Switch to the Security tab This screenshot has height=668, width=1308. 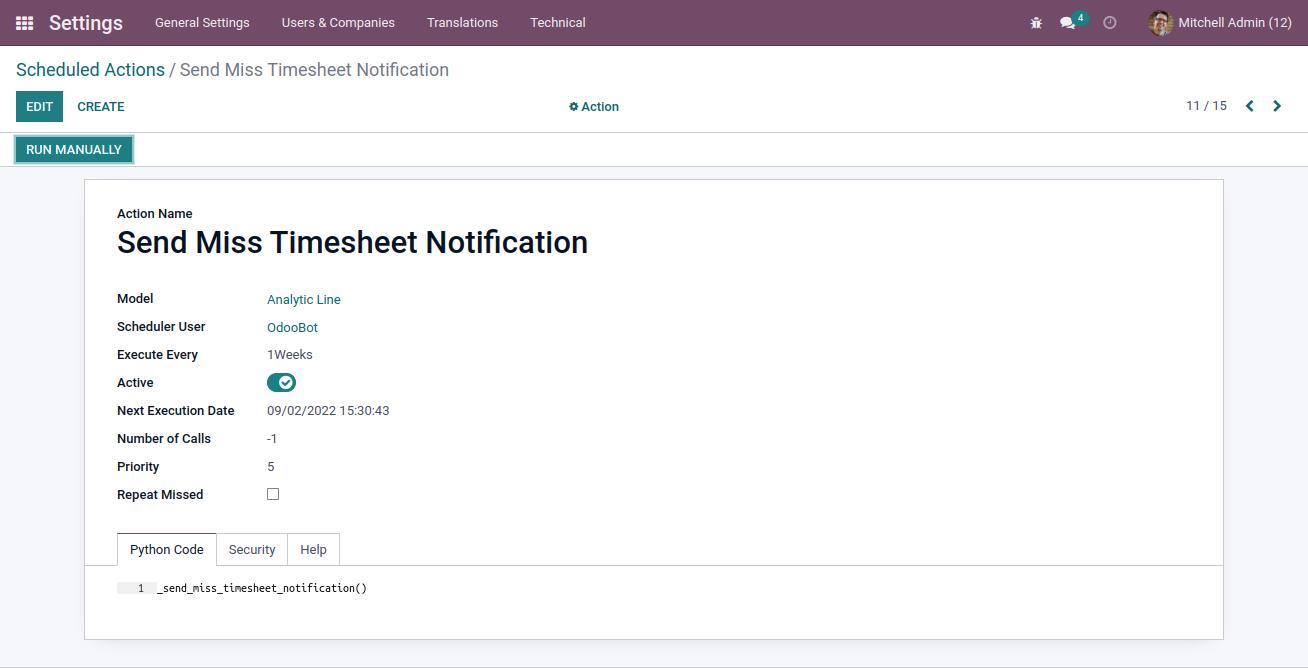tap(252, 550)
